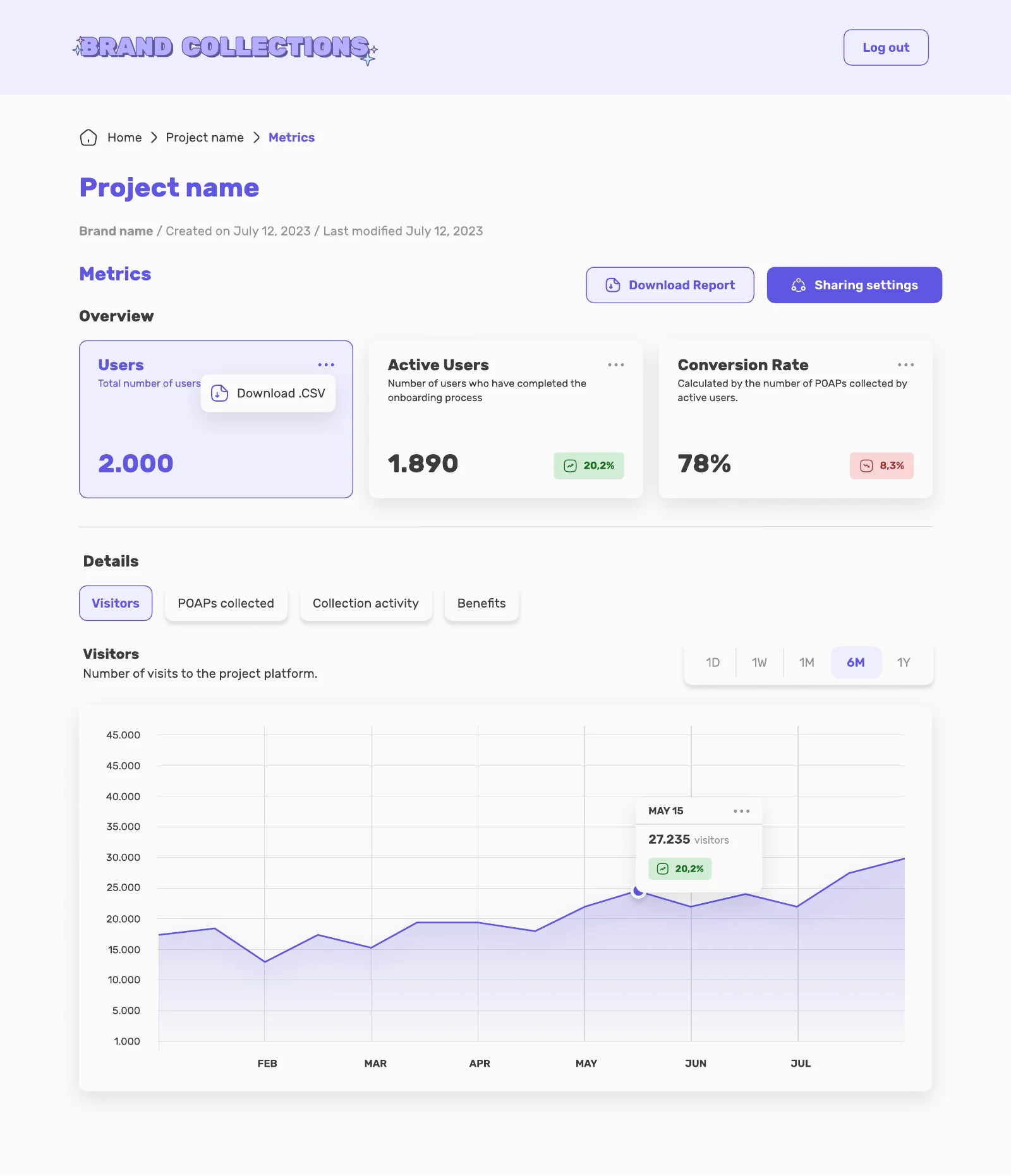The image size is (1011, 1176).
Task: Click the MAY axis label
Action: pyautogui.click(x=586, y=1064)
